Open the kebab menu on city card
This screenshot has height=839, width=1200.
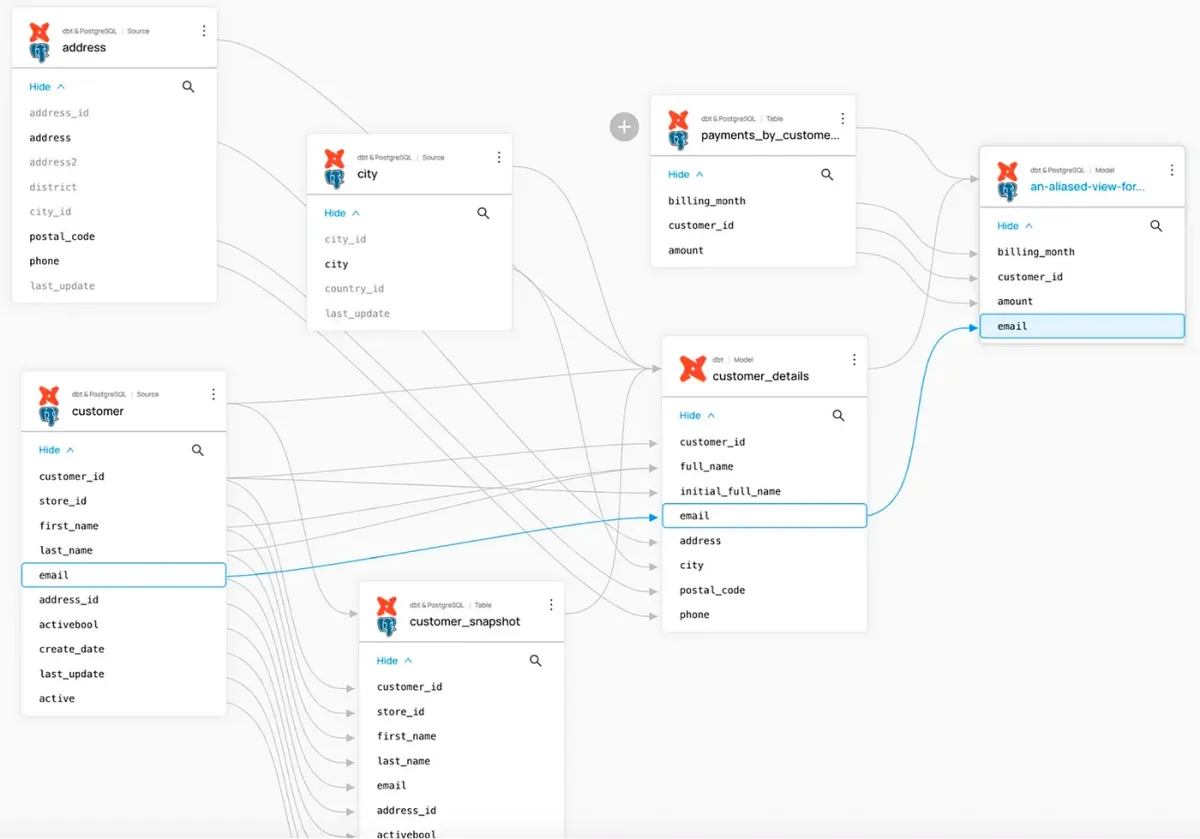[x=499, y=157]
